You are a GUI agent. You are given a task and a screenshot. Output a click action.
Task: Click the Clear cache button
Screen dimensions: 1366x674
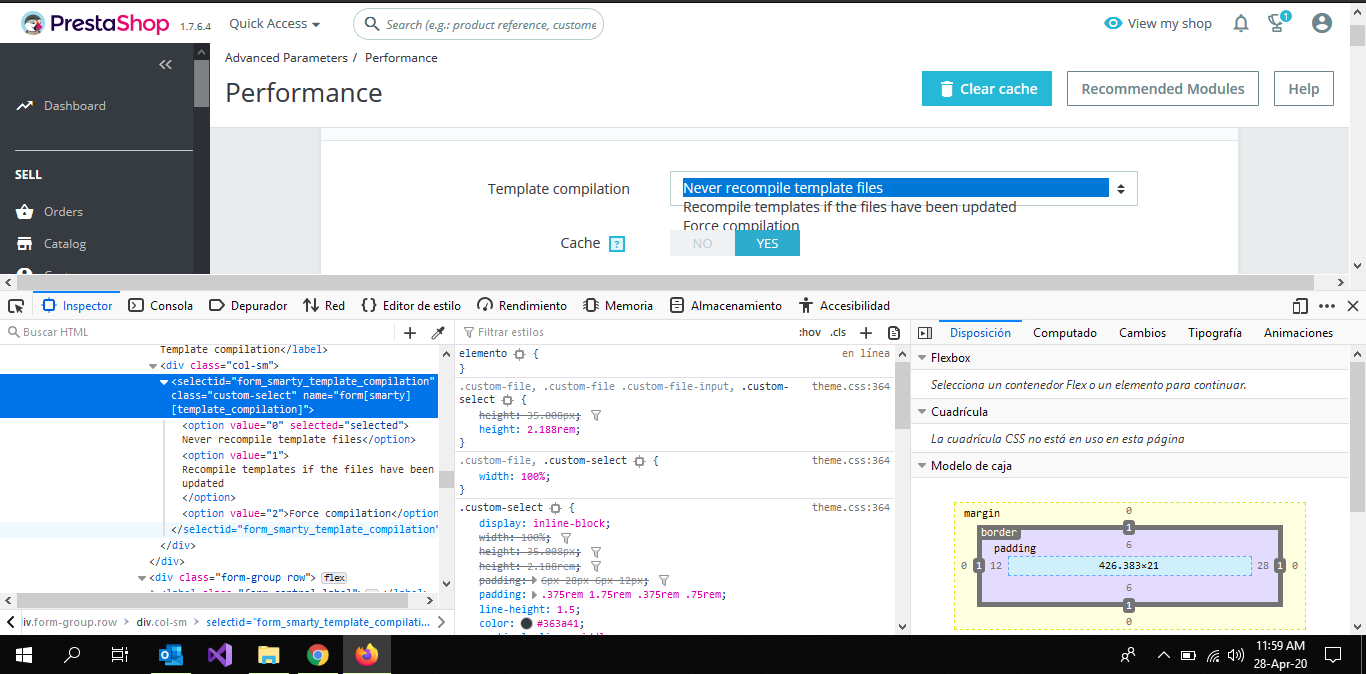[987, 88]
